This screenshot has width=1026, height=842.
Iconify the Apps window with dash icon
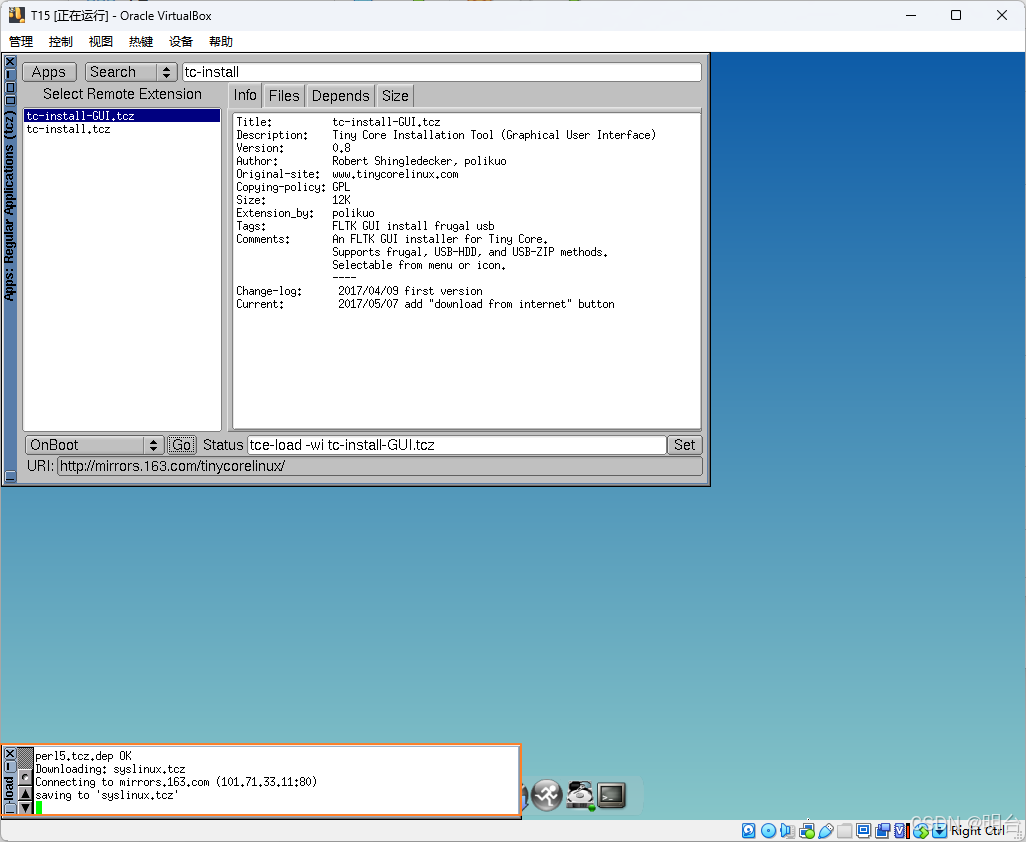10,75
